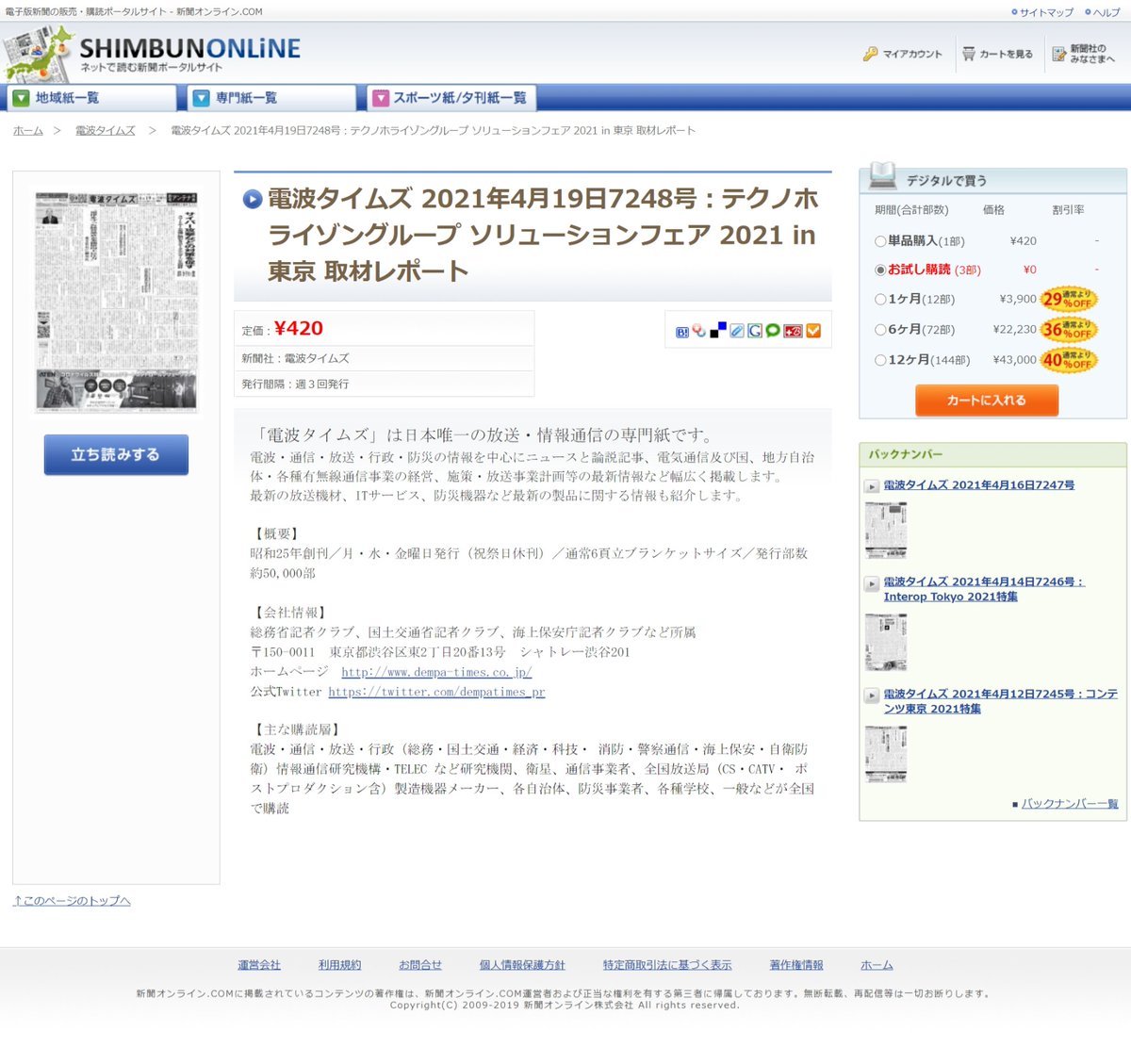Screen dimensions: 1131x1064
Task: Click the 発行間隔：週３回発行 text
Action: point(295,385)
